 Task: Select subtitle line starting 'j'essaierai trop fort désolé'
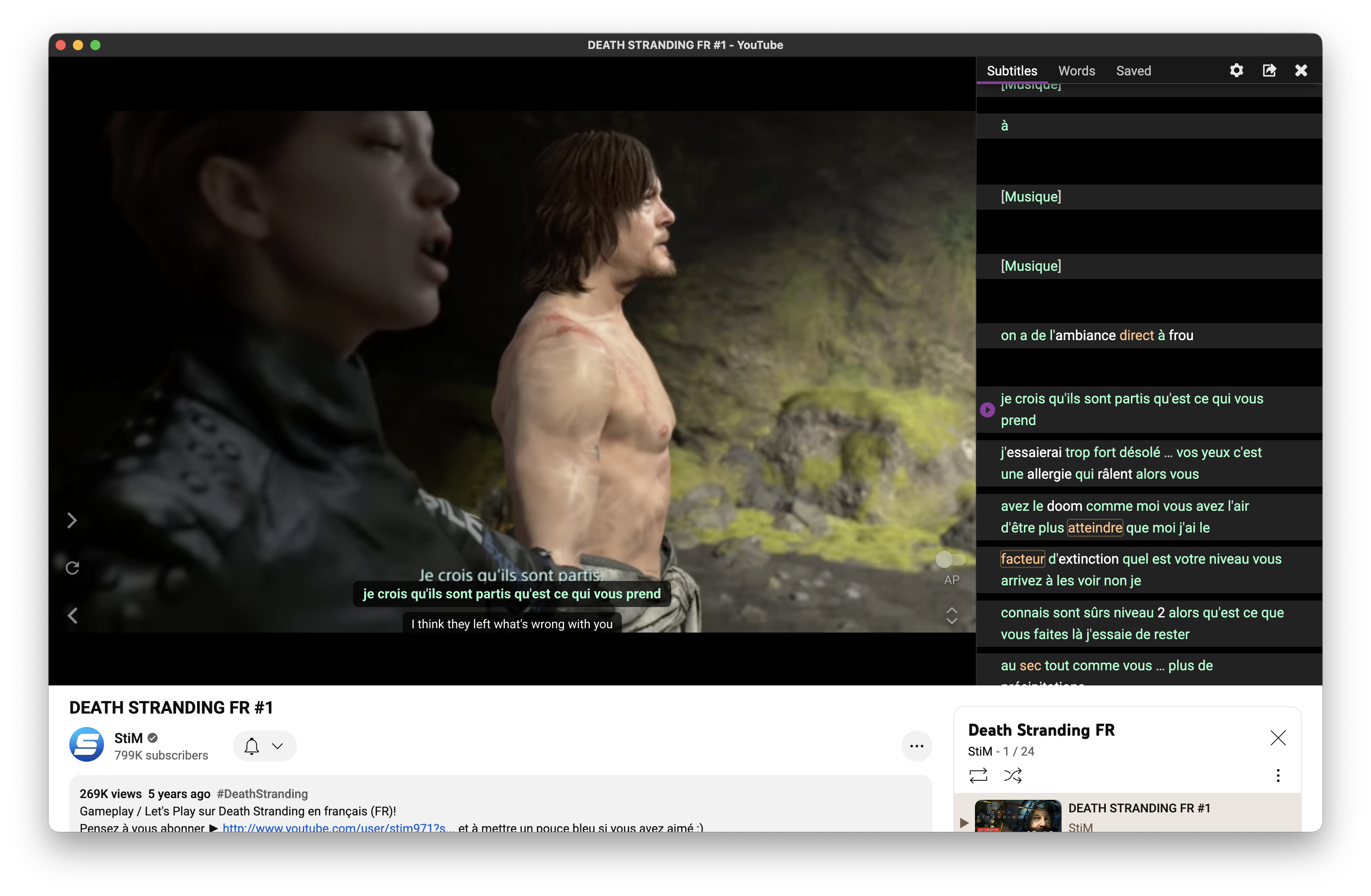(1149, 463)
